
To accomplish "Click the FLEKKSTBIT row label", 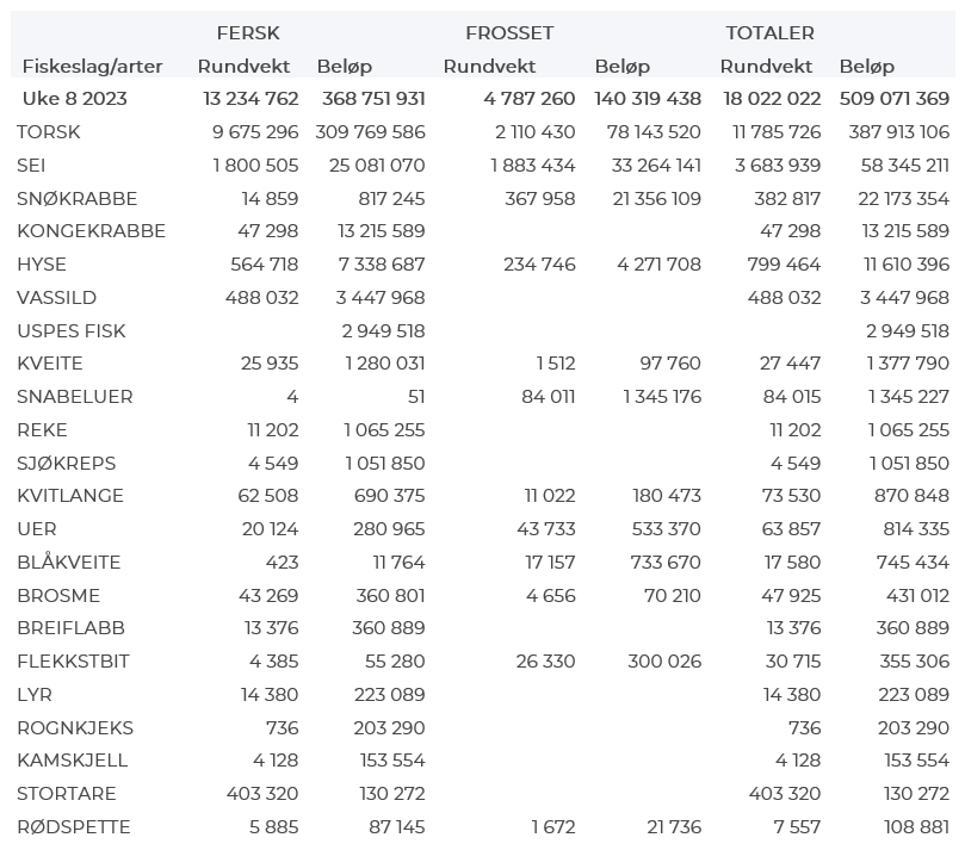I will 73,661.
